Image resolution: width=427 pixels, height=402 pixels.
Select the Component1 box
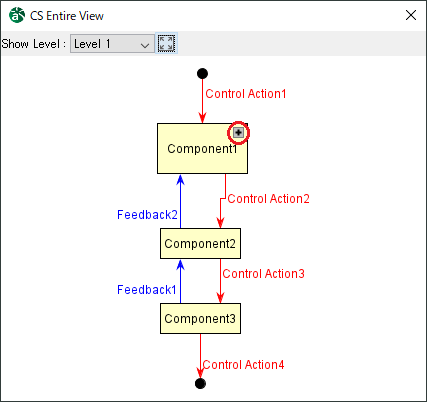(x=202, y=149)
